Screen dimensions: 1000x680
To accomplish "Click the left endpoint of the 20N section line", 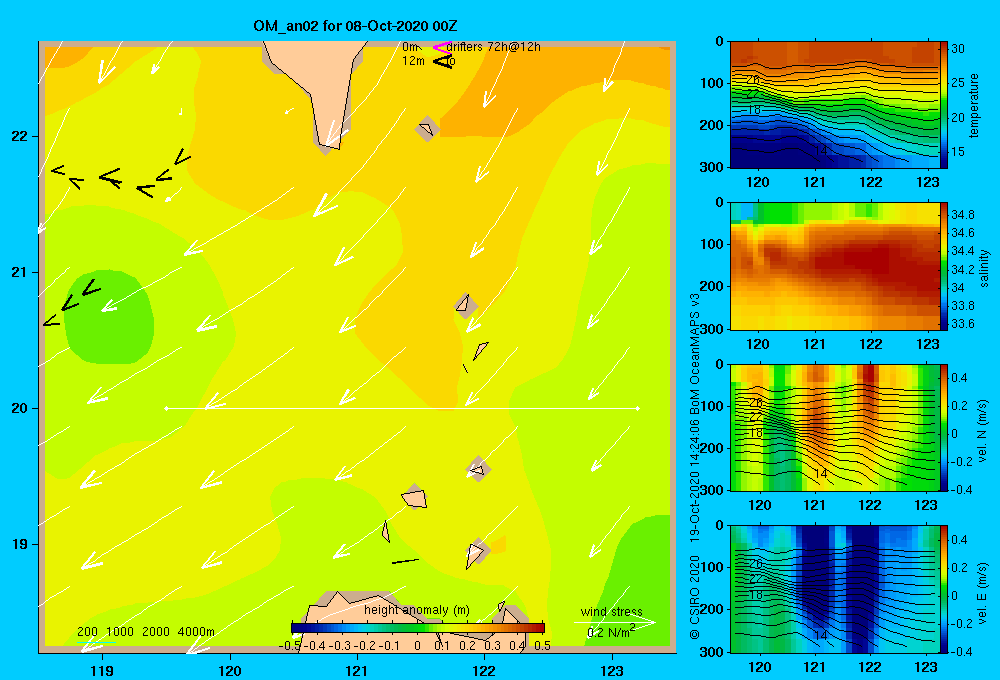I will tap(166, 408).
